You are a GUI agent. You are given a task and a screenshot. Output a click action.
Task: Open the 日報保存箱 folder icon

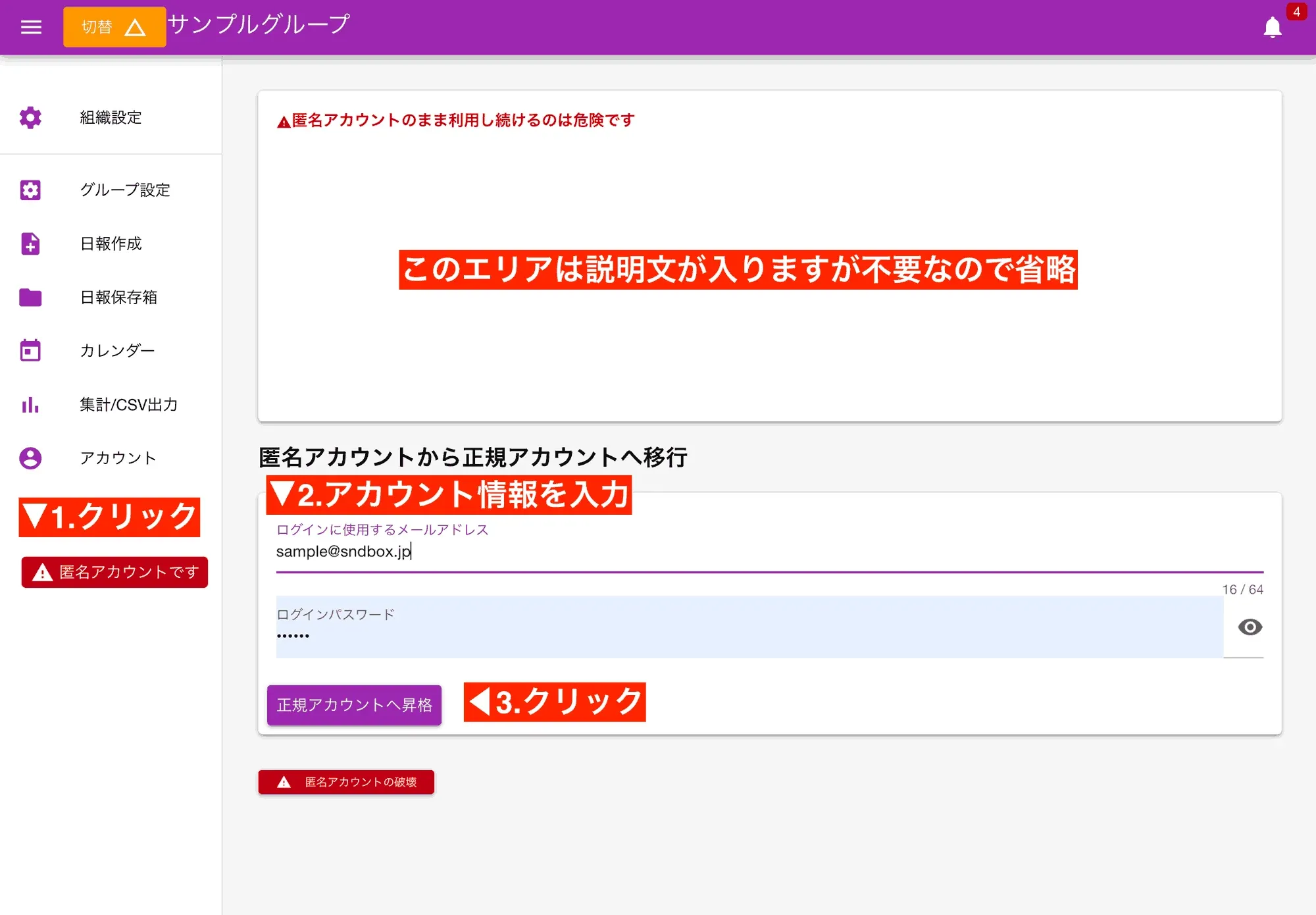30,298
